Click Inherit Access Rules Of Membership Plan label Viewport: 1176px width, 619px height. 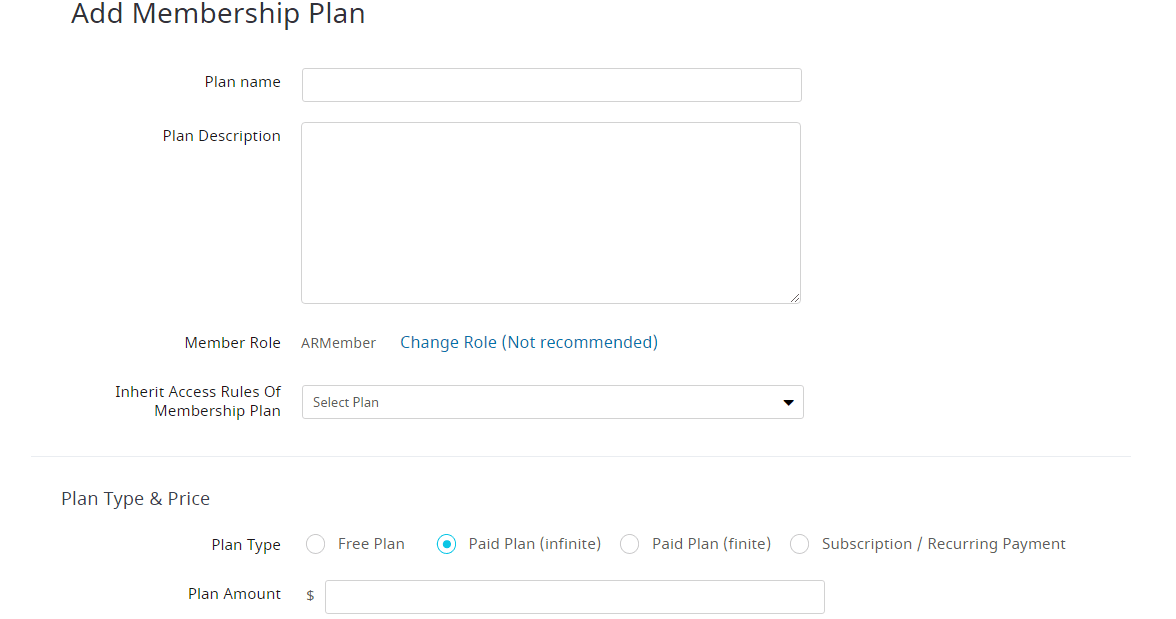(198, 401)
